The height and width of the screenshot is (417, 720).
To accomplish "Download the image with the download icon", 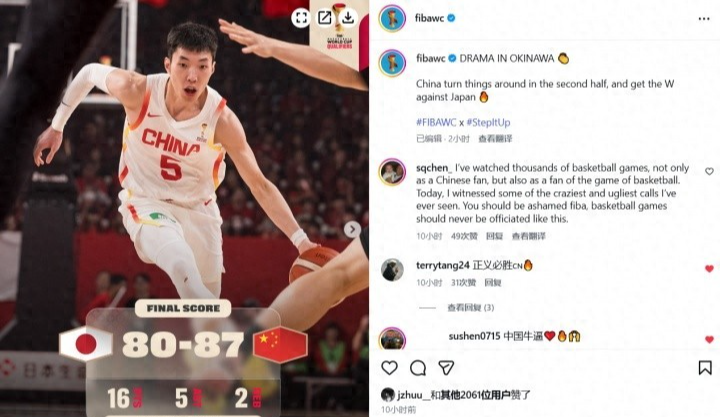I will (348, 18).
